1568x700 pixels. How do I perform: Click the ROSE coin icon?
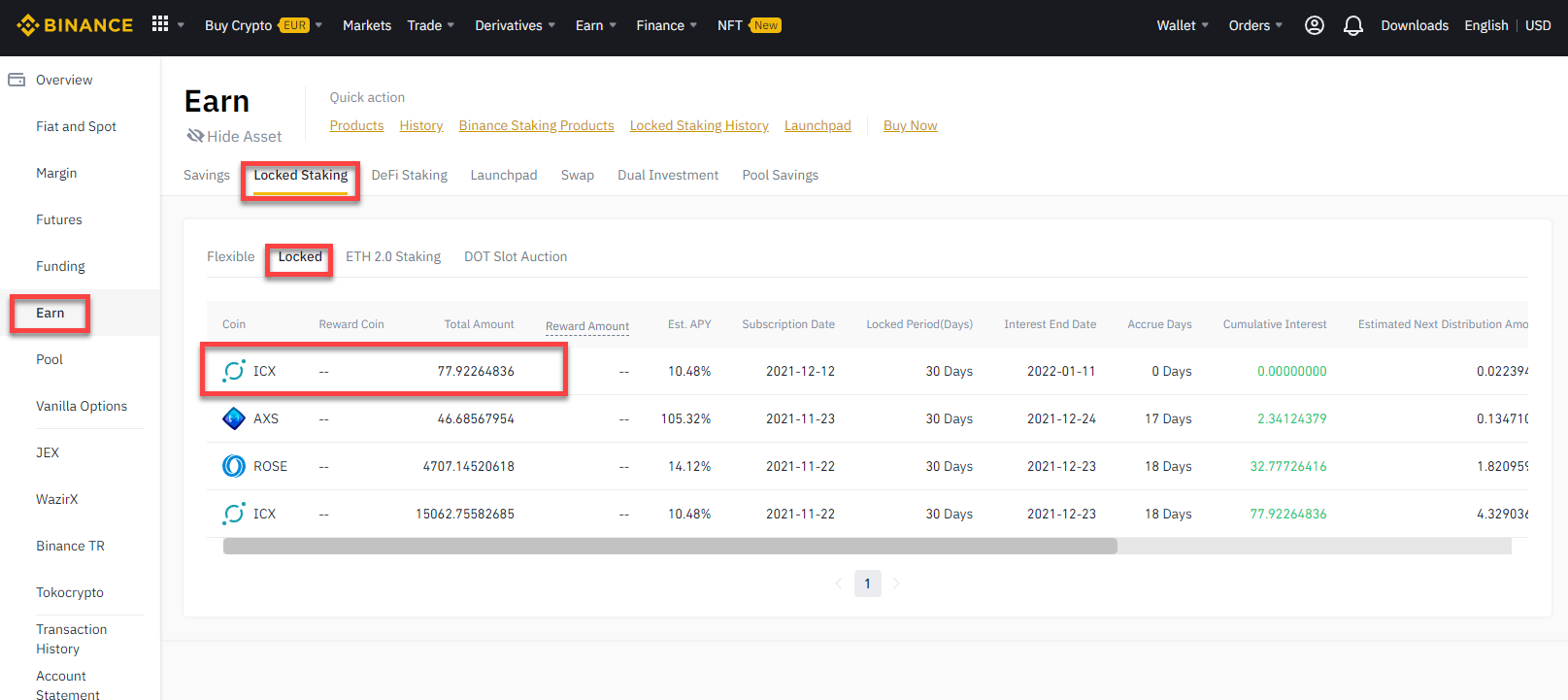tap(234, 466)
